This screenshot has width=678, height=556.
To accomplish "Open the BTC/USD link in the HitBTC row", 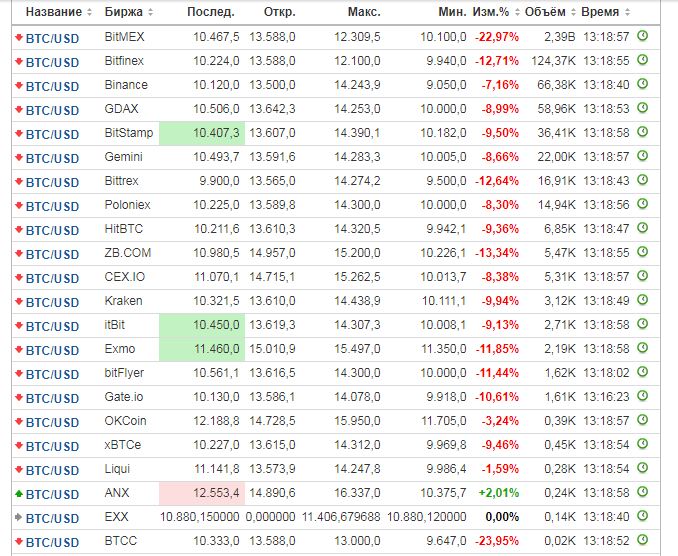I will (52, 229).
